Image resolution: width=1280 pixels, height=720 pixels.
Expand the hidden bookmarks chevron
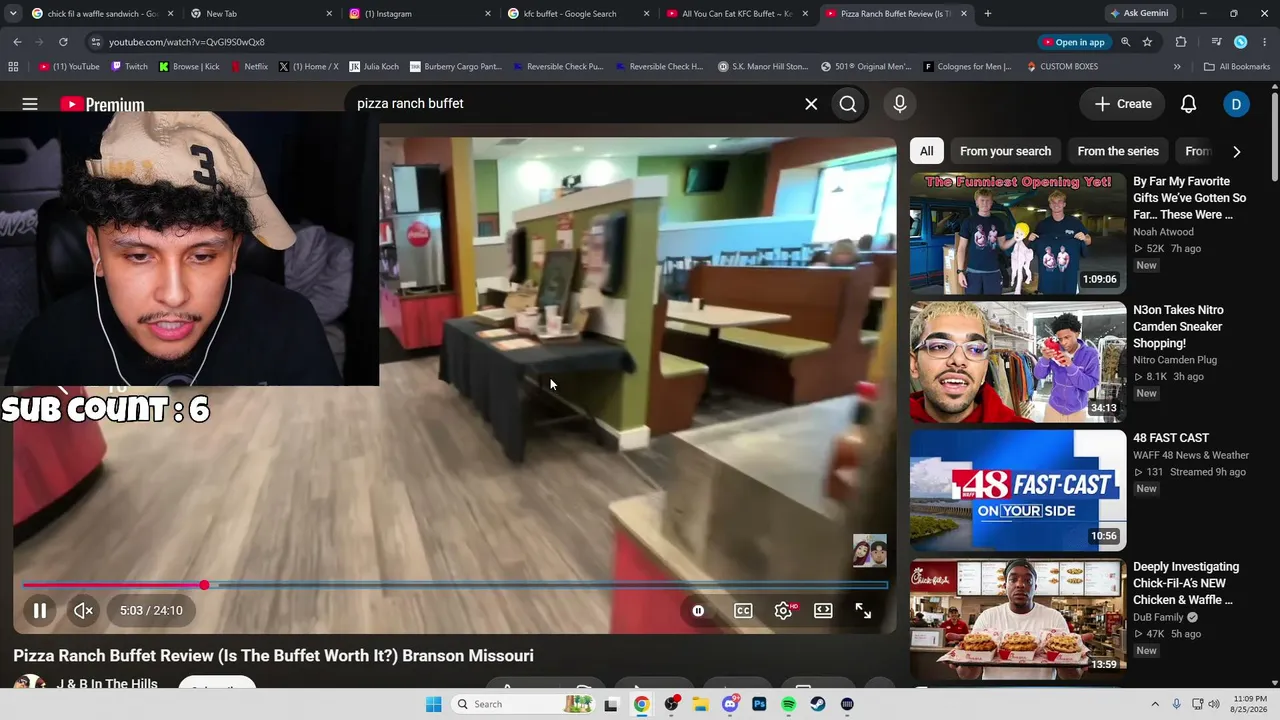(x=1177, y=67)
